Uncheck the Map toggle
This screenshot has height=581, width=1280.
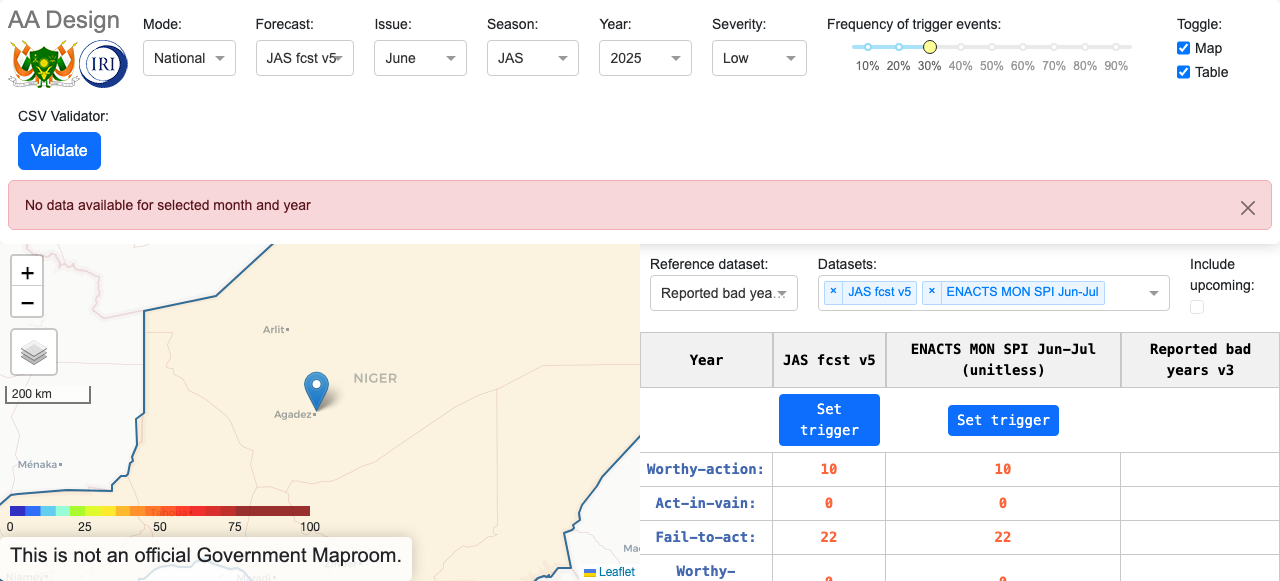click(1183, 47)
